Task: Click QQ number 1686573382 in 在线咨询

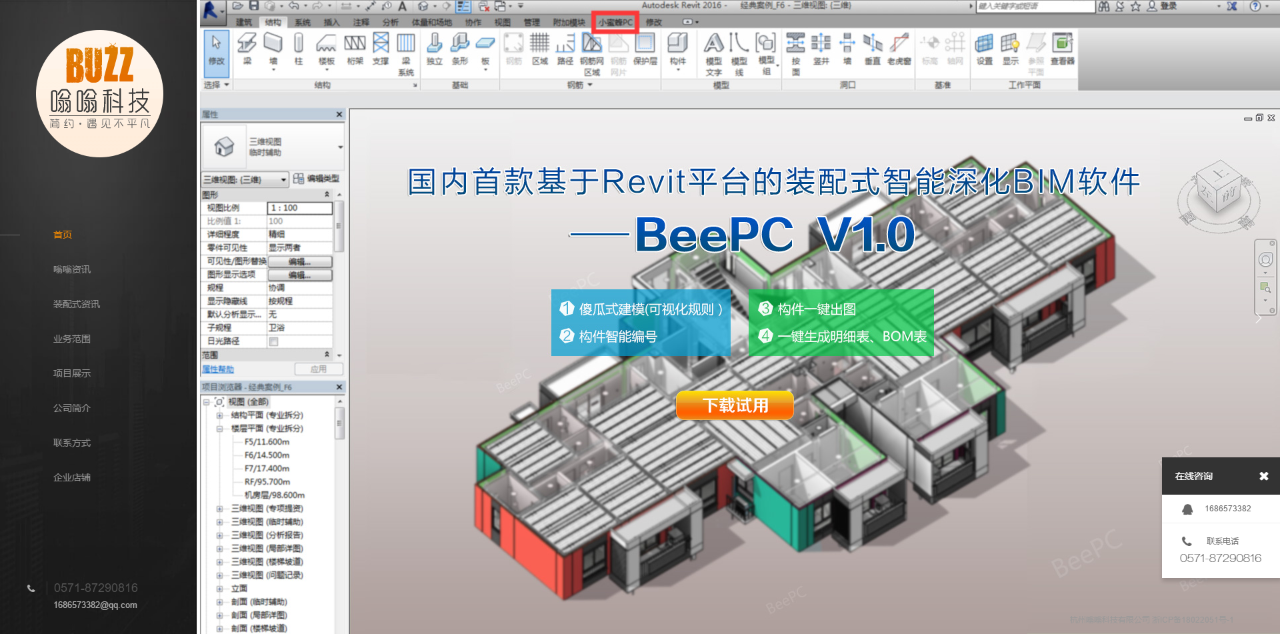Action: coord(1228,509)
